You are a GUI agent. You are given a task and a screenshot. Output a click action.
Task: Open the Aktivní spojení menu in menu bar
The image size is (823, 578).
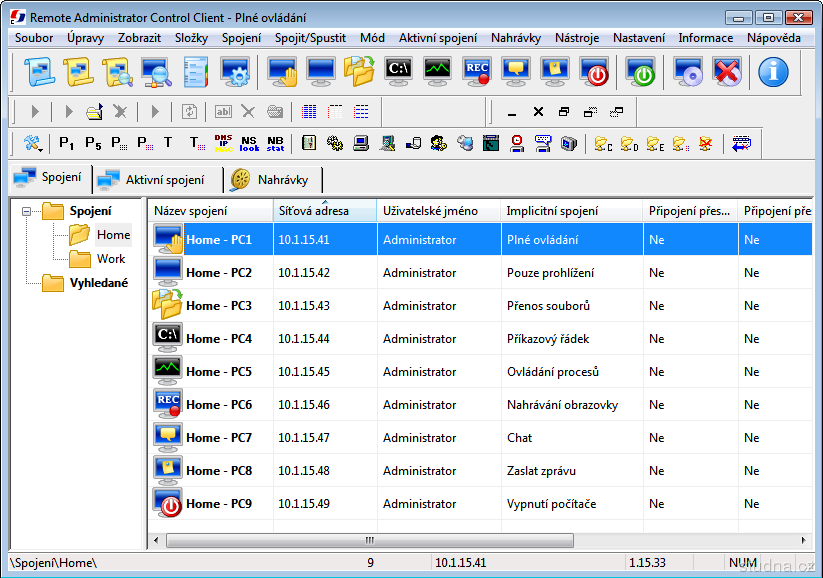coord(438,38)
